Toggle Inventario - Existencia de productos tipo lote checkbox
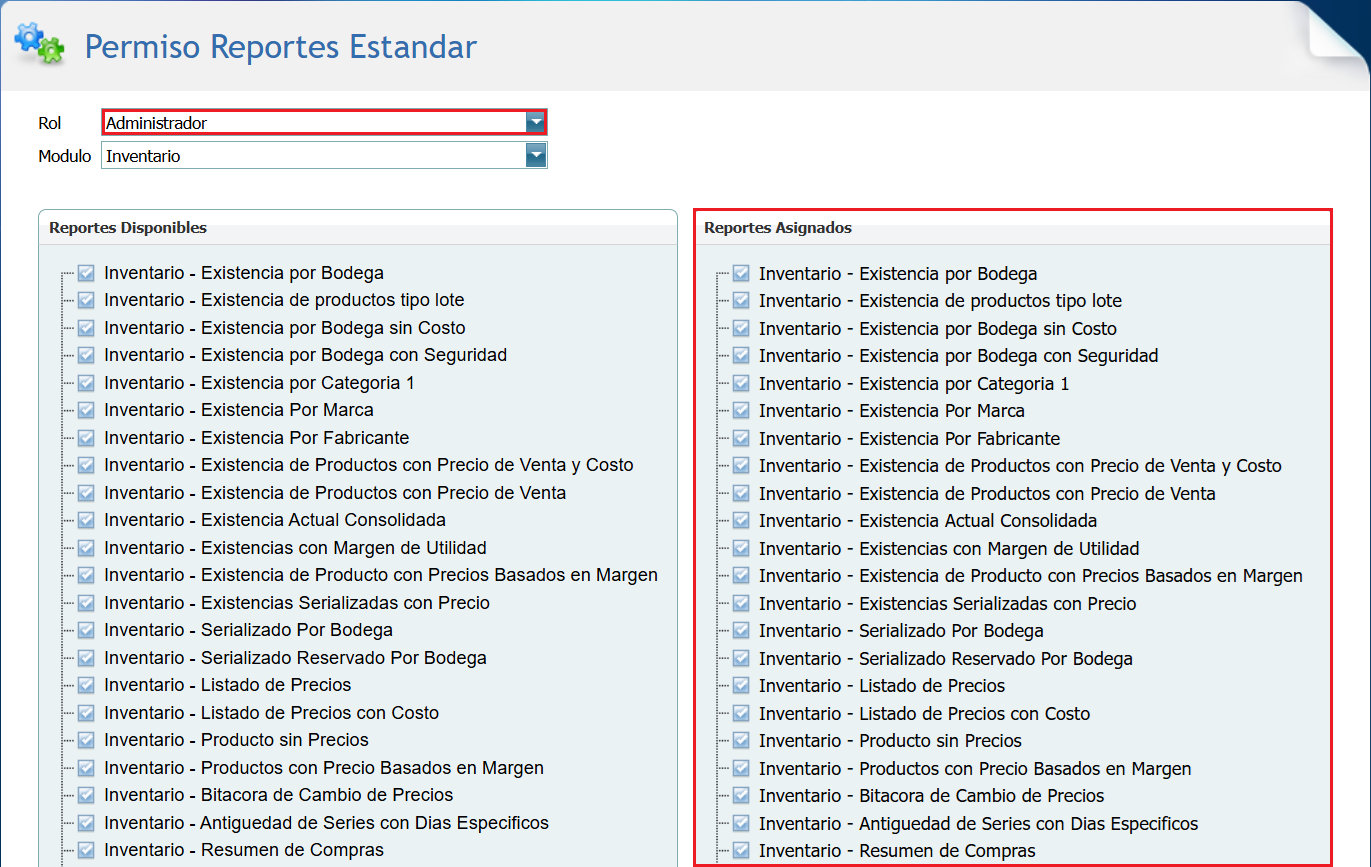This screenshot has width=1371, height=867. [85, 300]
